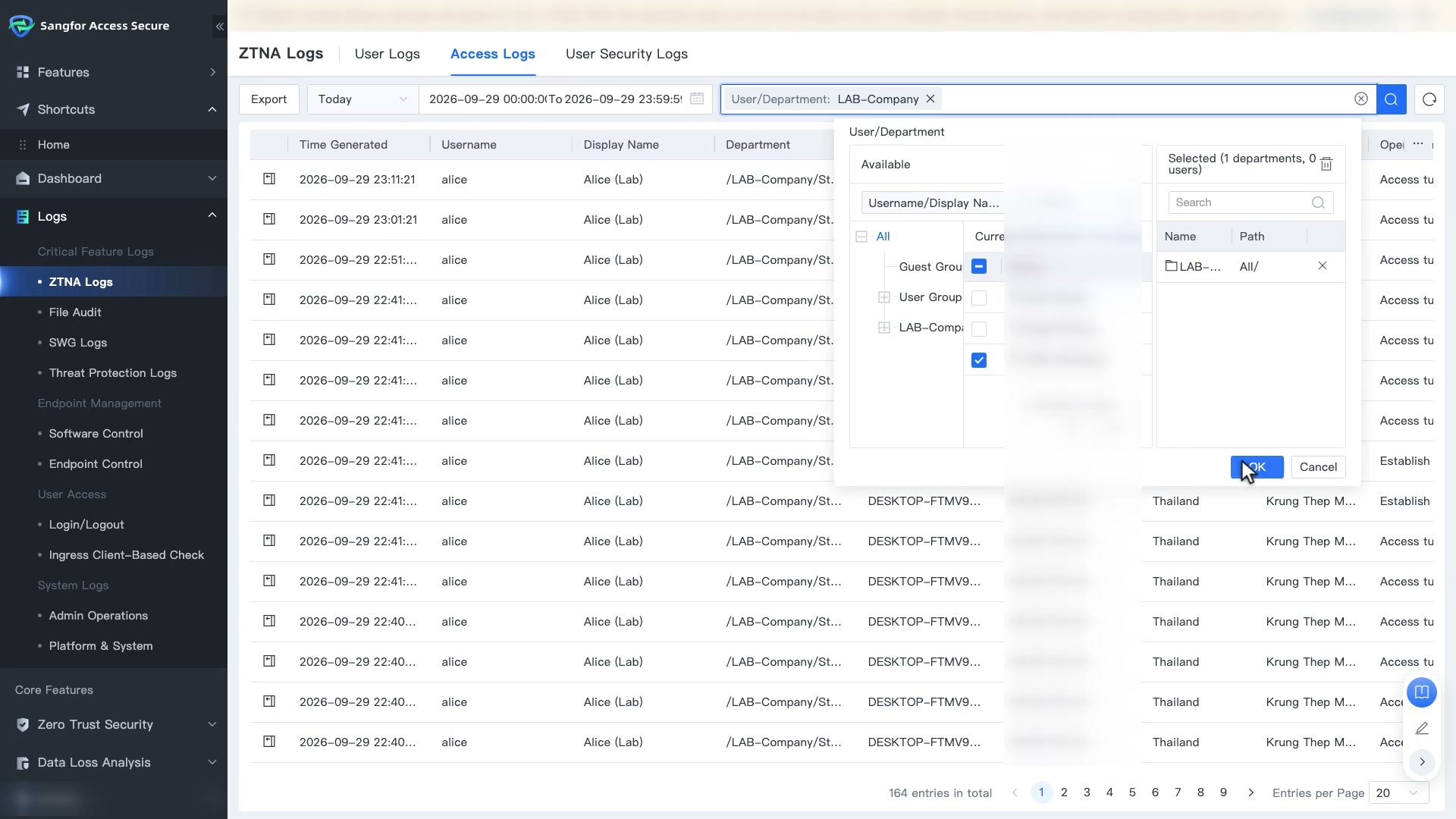Click the Shortcuts paper-plane icon
Screen dimensions: 1456x819
[23, 109]
